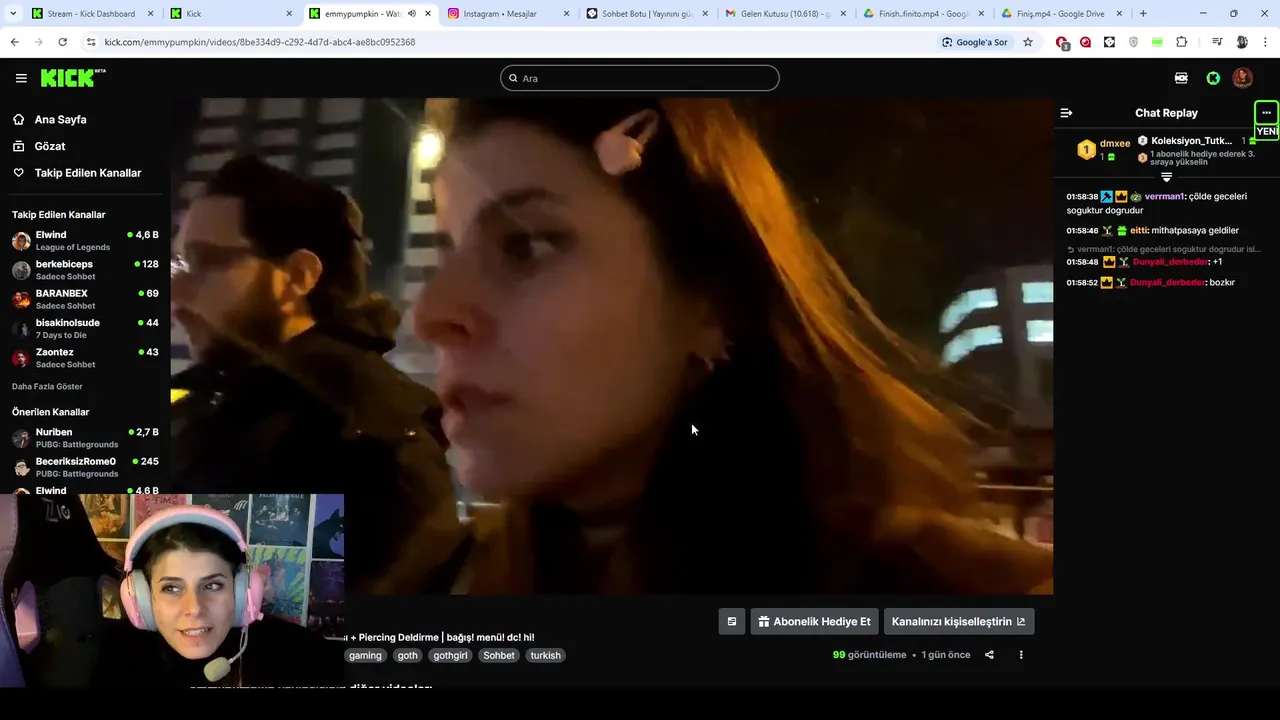Click the green K coin icon in the header
Viewport: 1280px width, 720px height.
click(1213, 78)
